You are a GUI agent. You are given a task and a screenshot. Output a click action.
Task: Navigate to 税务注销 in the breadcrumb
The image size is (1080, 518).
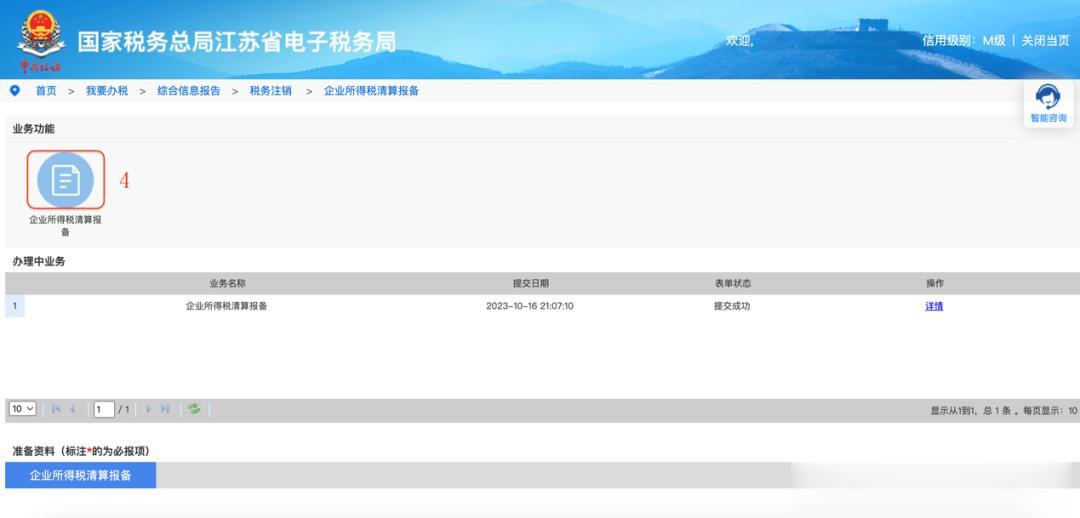(x=271, y=91)
